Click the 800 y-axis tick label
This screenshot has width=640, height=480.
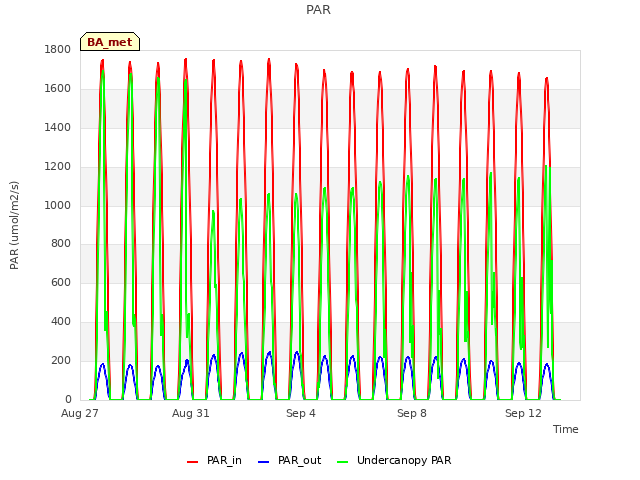click(x=61, y=244)
